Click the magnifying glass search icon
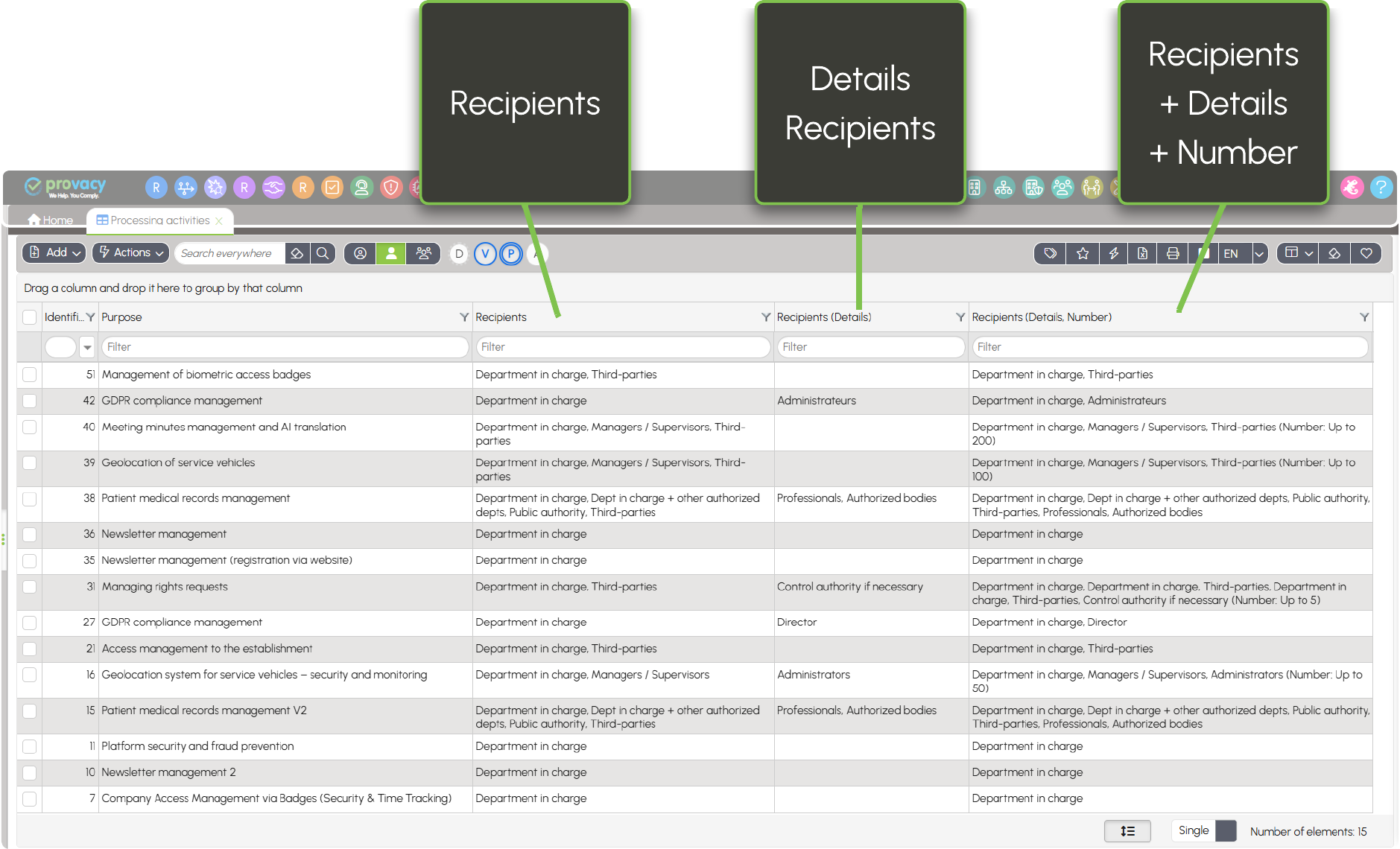Screen dimensions: 1400x849 (323, 254)
